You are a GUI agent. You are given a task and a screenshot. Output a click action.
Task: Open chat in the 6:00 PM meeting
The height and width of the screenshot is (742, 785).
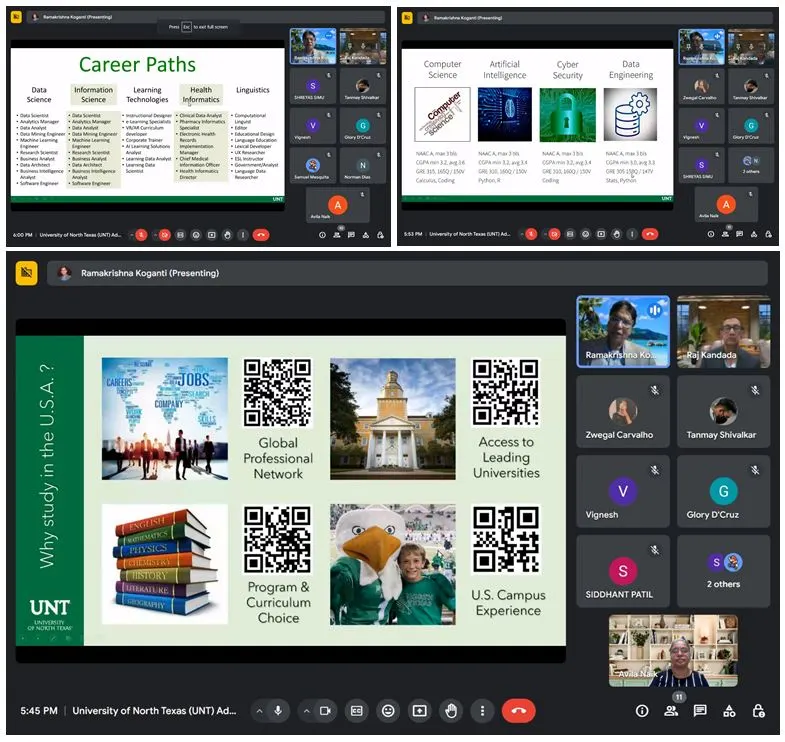point(351,235)
